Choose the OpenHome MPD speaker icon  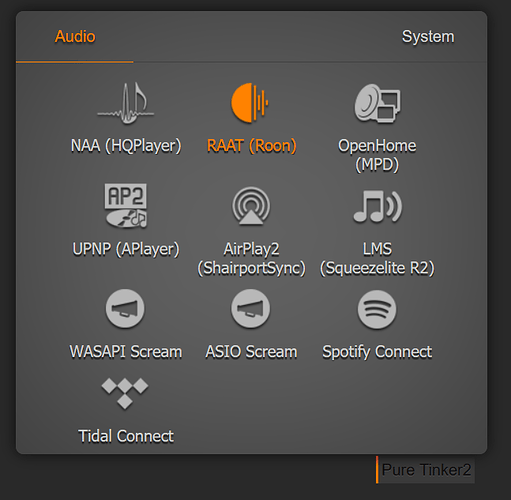[377, 103]
